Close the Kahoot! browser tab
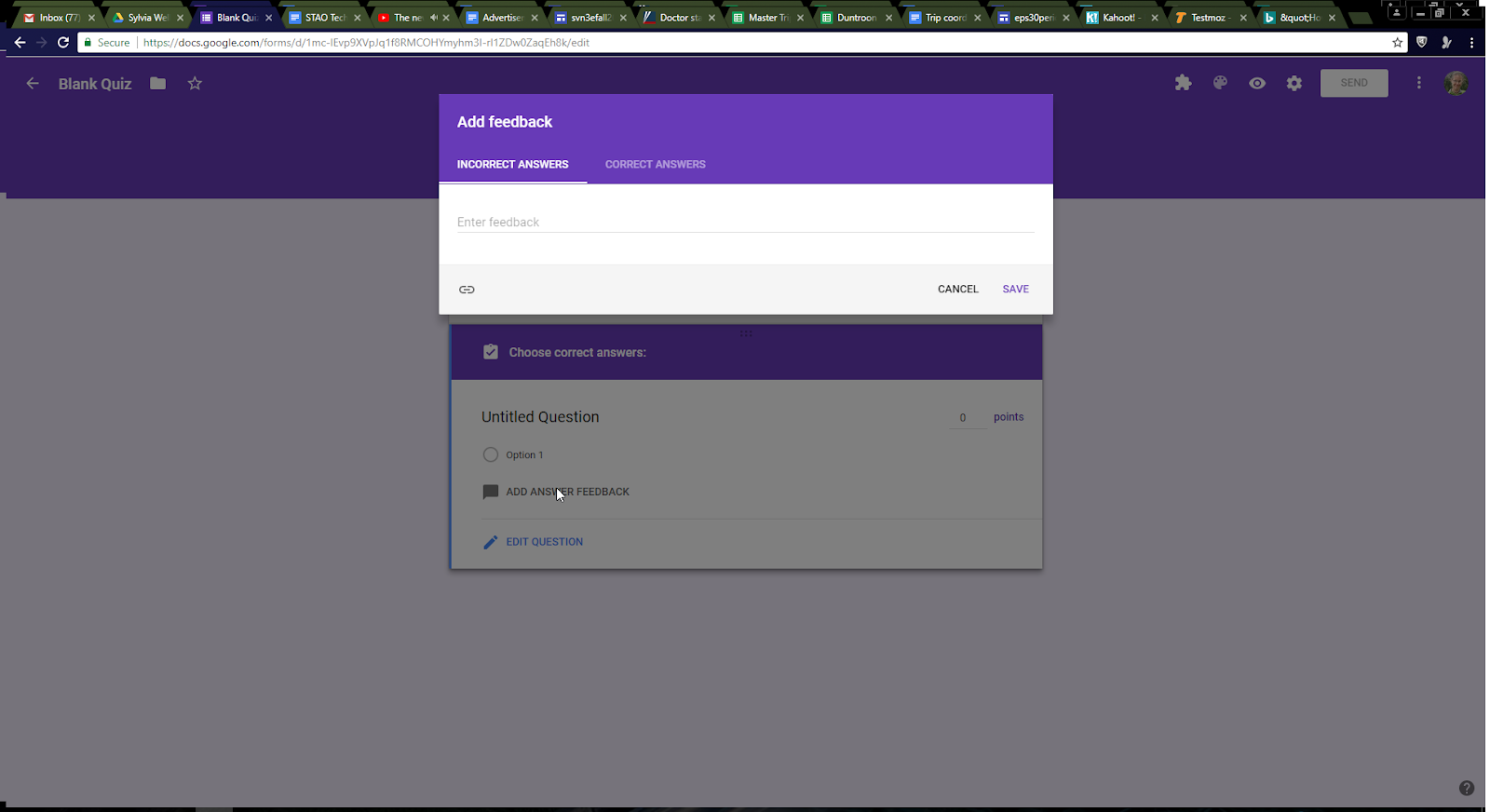Image resolution: width=1490 pixels, height=812 pixels. [x=1155, y=18]
